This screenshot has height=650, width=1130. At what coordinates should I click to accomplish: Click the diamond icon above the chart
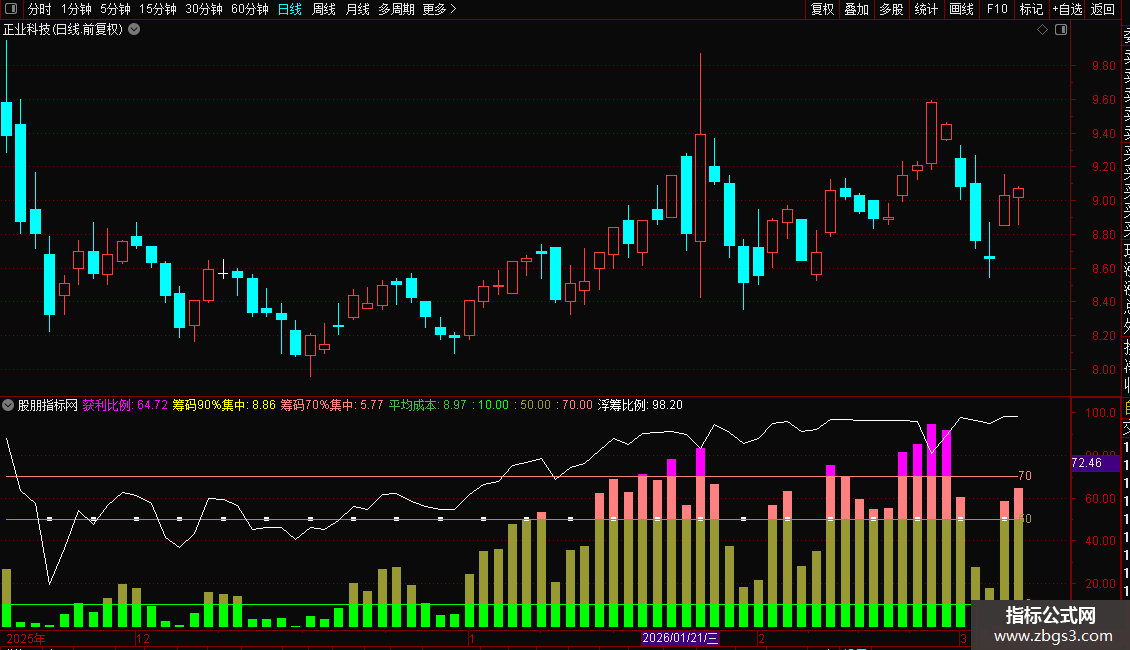pos(1042,30)
